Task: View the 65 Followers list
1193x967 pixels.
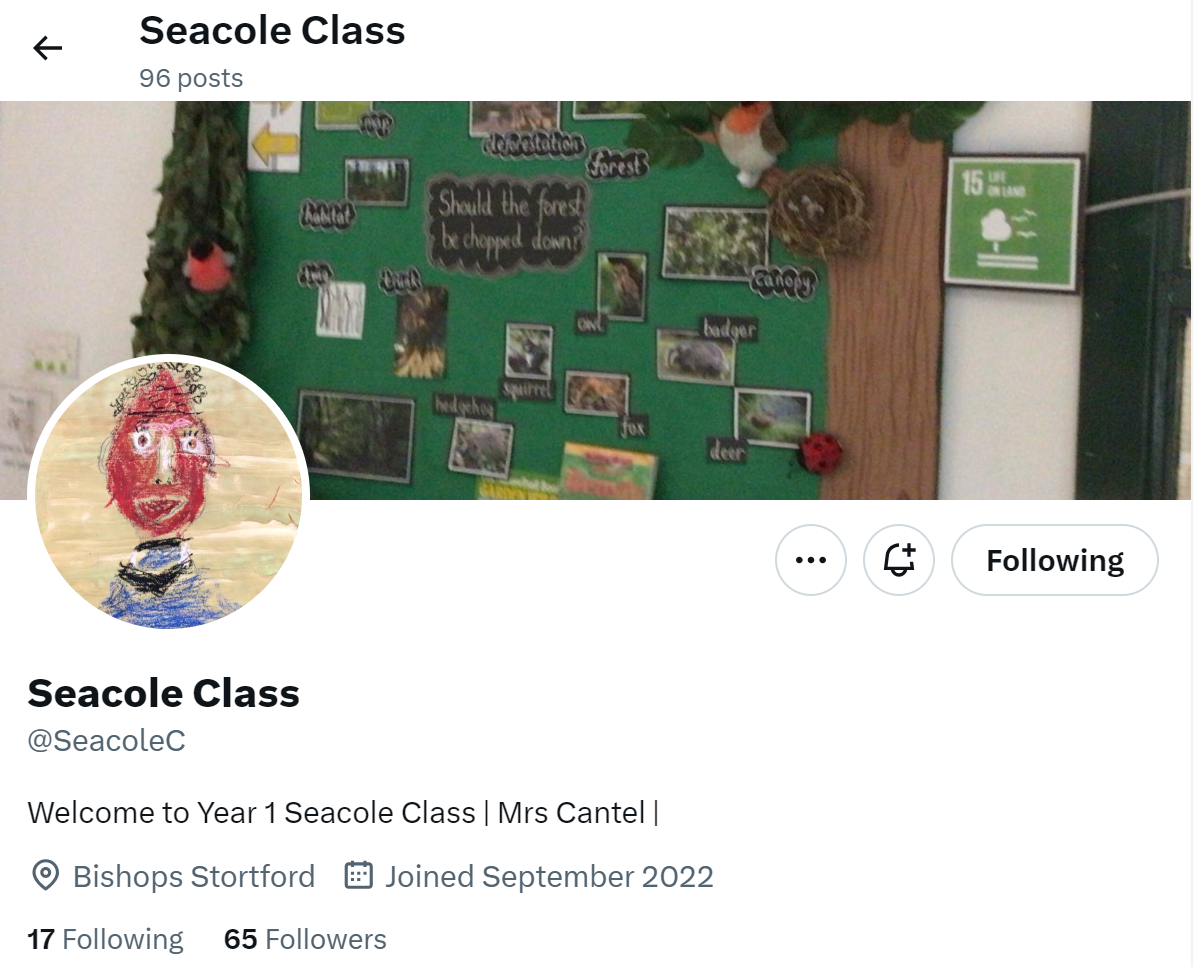Action: [305, 939]
